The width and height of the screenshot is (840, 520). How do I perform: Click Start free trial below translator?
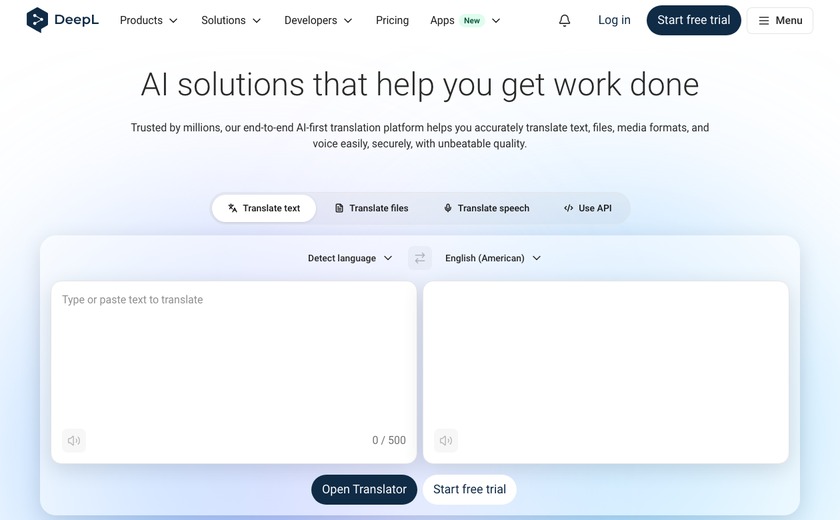click(x=469, y=489)
